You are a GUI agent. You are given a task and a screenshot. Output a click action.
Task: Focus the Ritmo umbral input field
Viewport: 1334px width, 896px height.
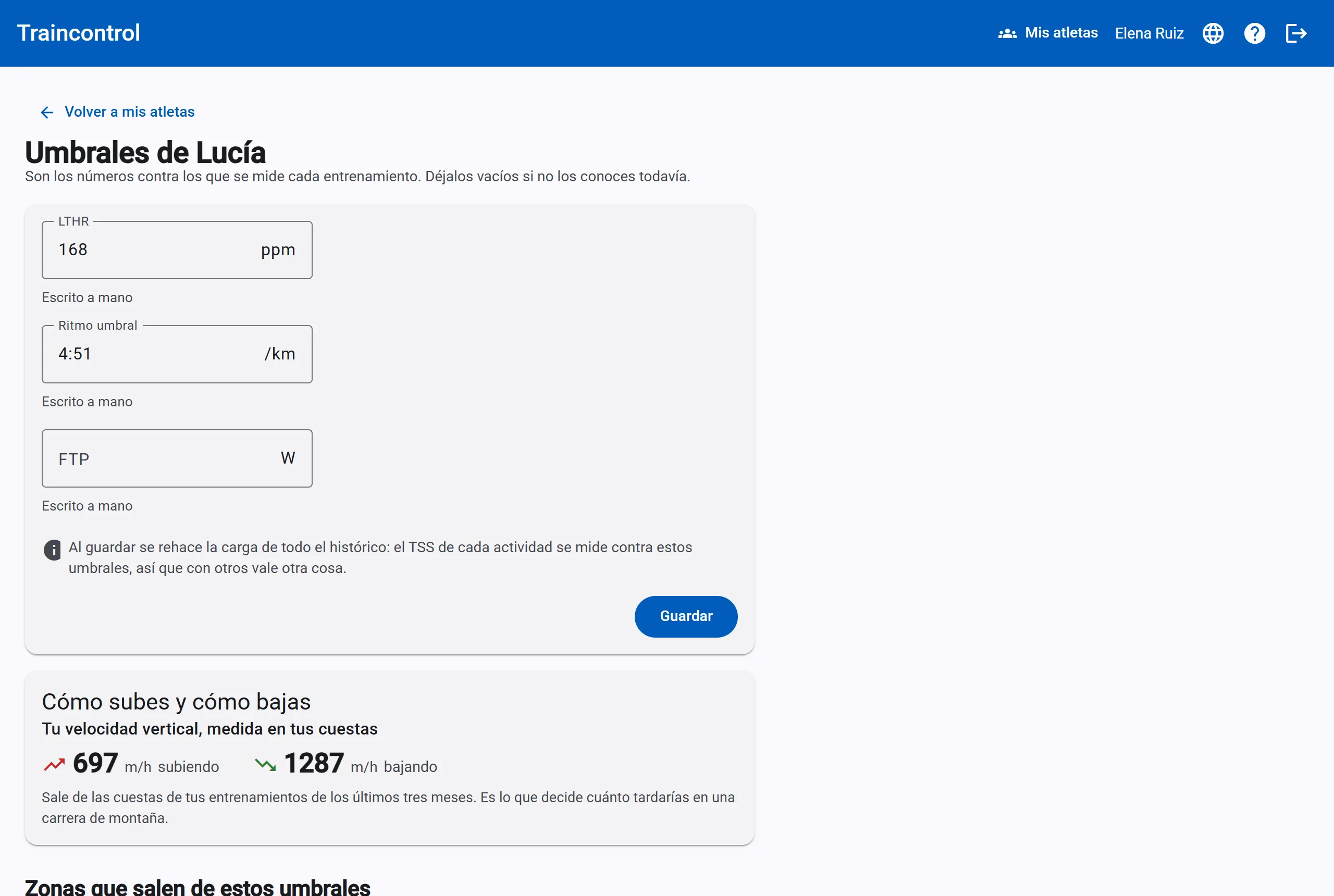click(177, 354)
